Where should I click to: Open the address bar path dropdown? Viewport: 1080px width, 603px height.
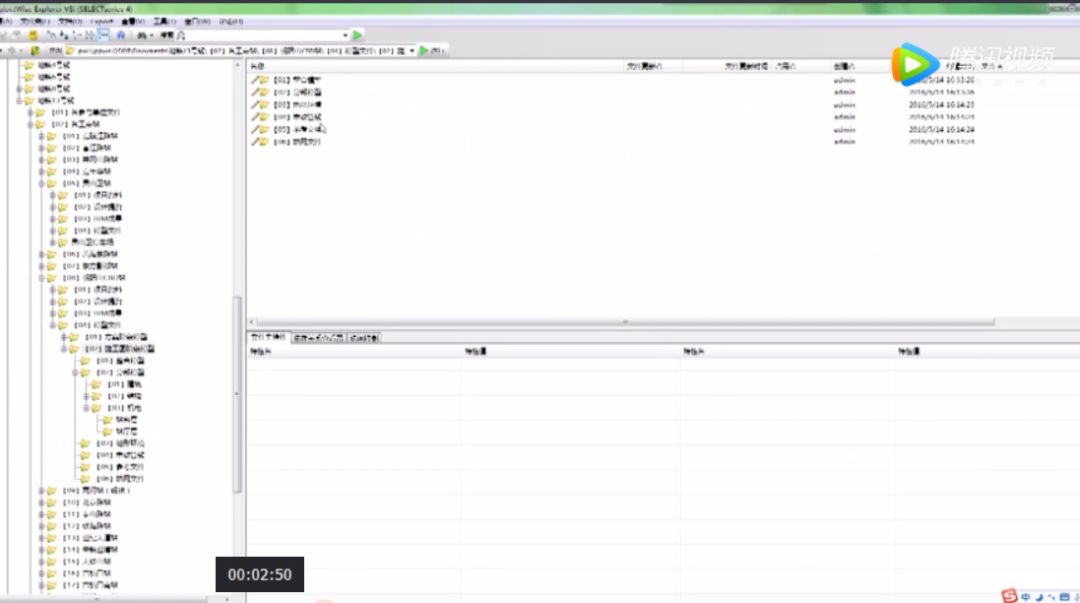(x=412, y=50)
